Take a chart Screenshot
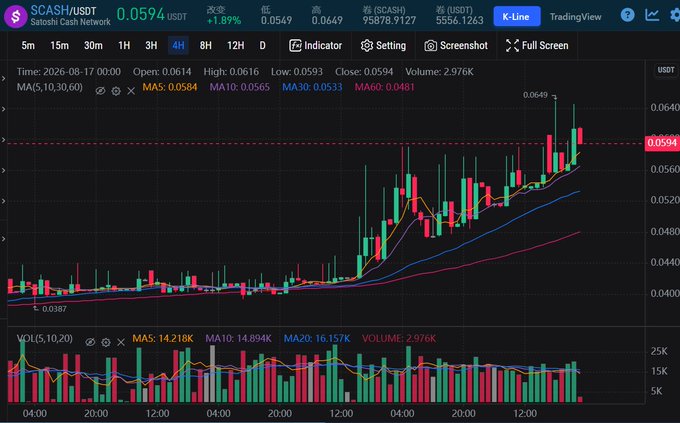The height and width of the screenshot is (423, 680). coord(456,45)
